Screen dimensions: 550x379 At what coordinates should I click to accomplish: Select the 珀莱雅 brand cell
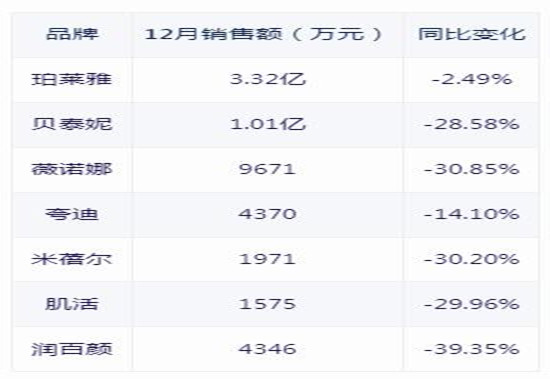(72, 79)
